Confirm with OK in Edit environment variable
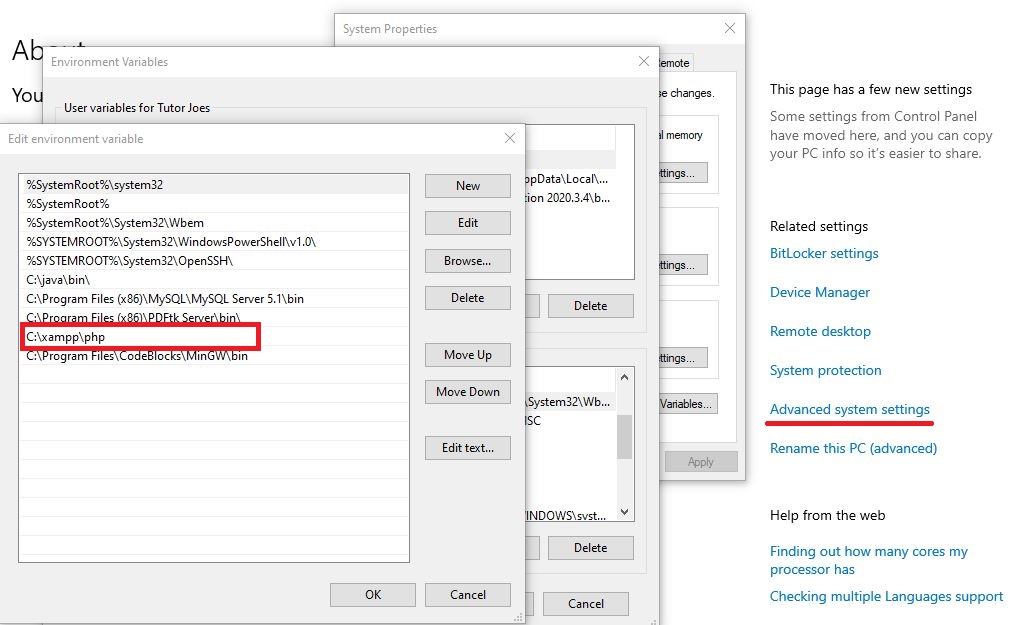 point(372,595)
